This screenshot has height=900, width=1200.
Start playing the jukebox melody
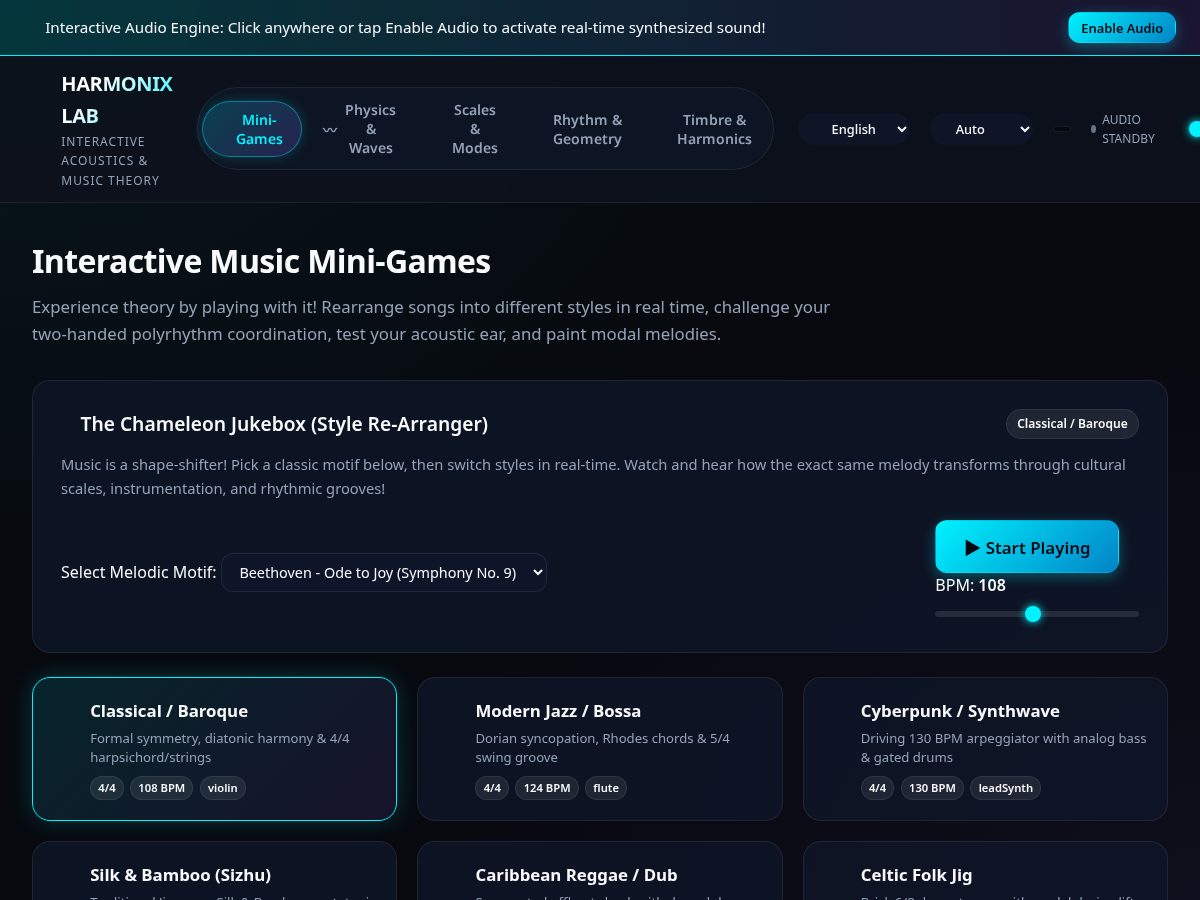pos(1027,547)
